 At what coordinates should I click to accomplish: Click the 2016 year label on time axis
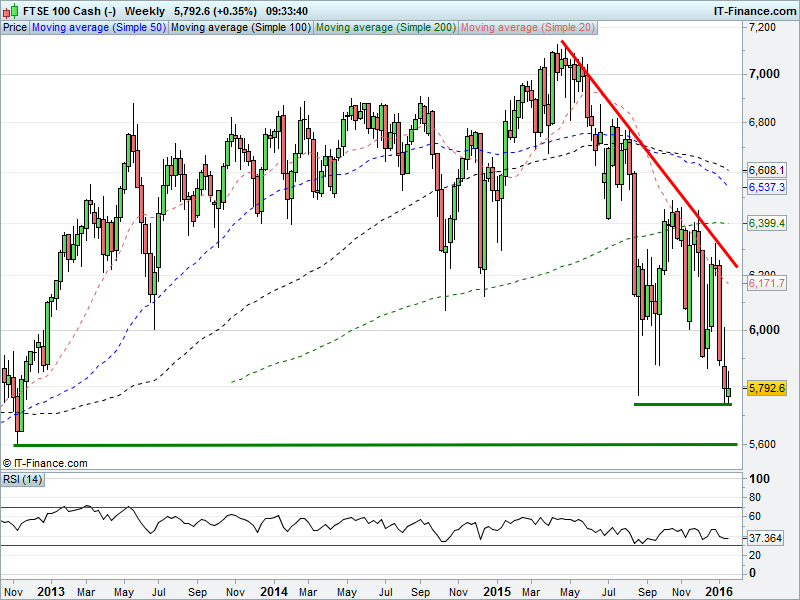[720, 592]
